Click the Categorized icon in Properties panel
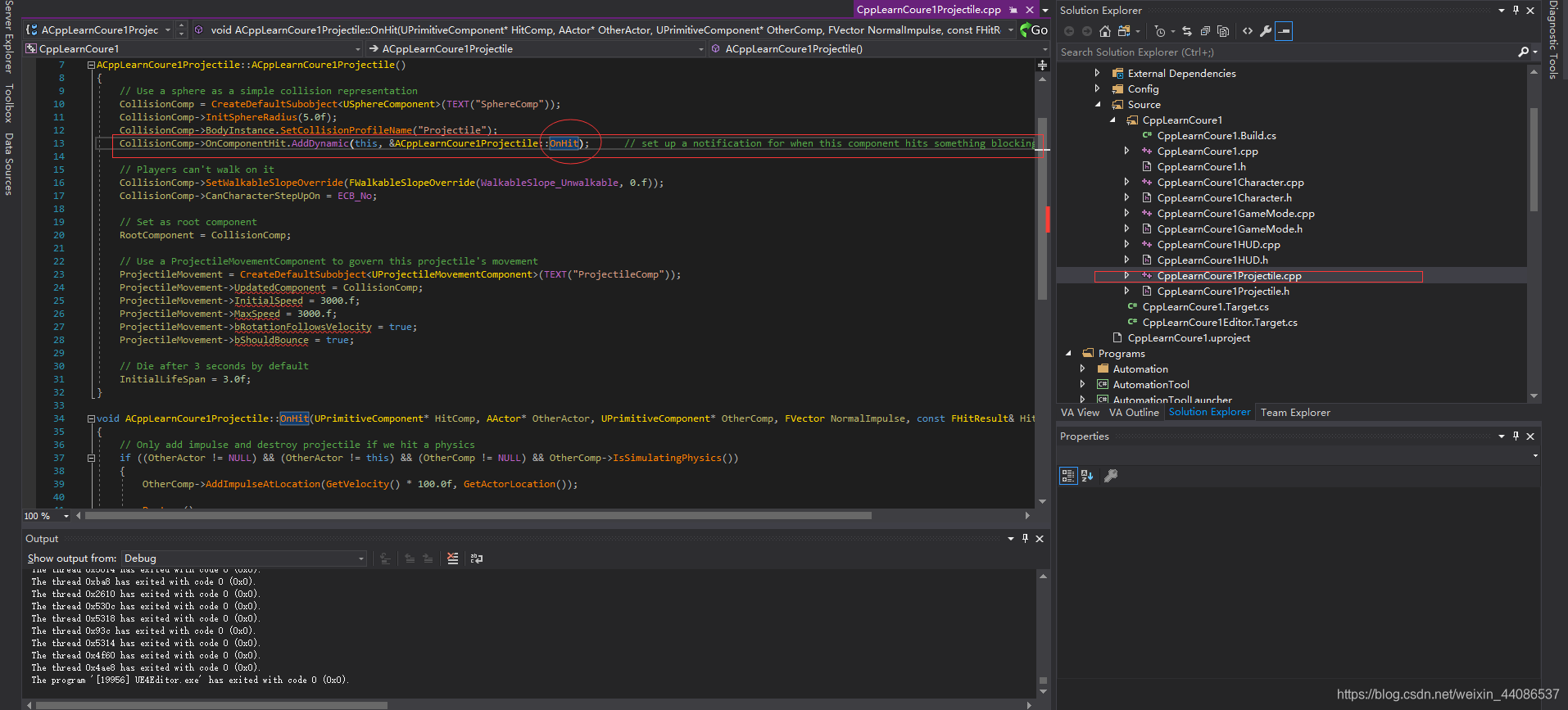1568x710 pixels. pyautogui.click(x=1068, y=476)
